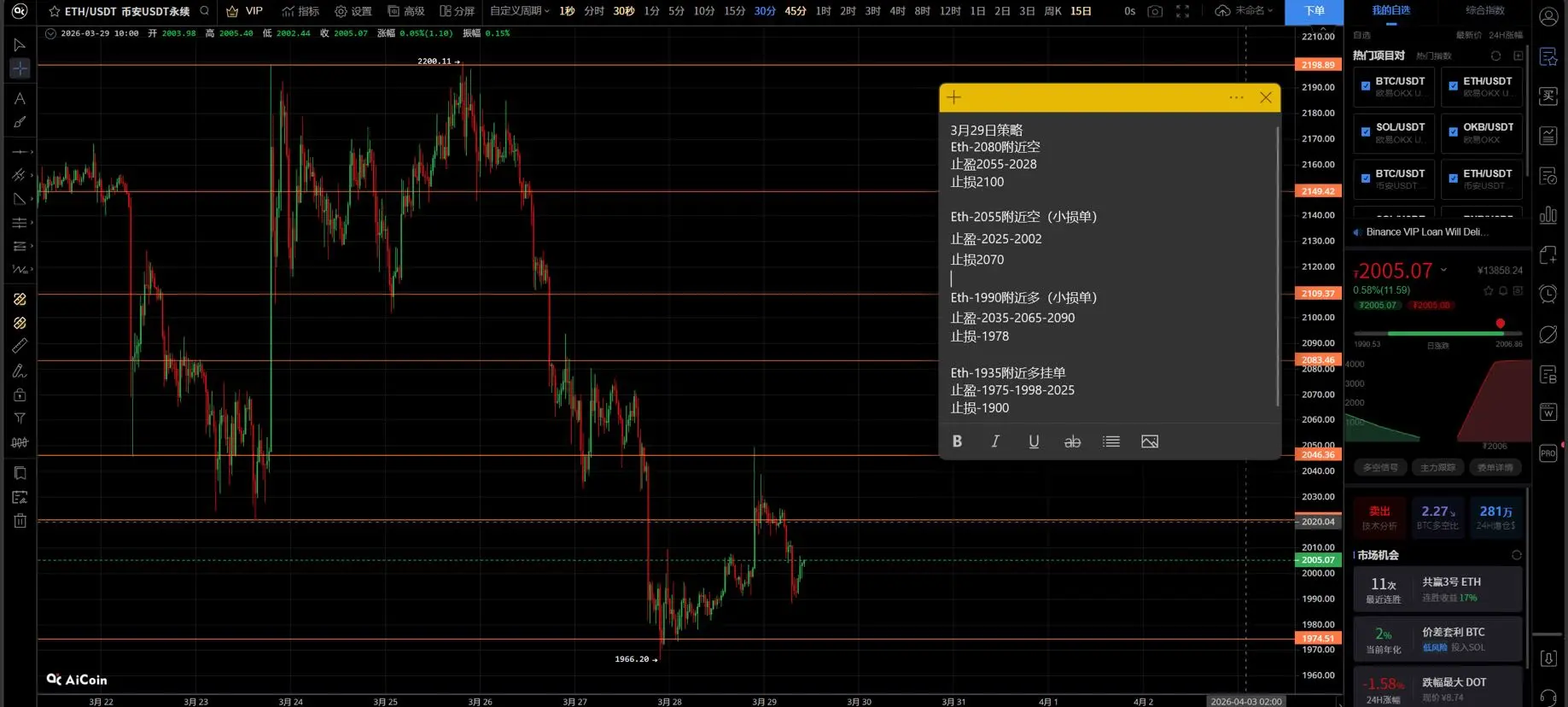
Task: Open the VIP crown button
Action: coord(244,11)
